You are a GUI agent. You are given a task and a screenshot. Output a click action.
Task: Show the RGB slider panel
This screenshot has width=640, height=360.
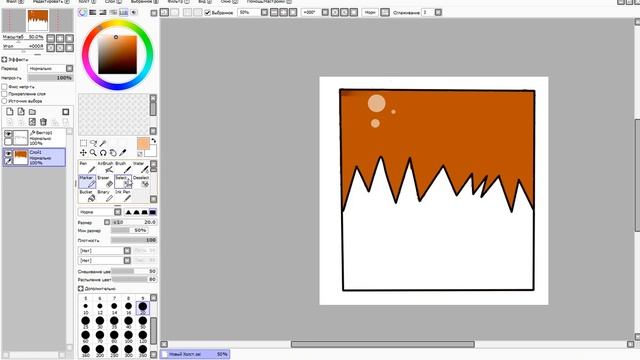[93, 13]
